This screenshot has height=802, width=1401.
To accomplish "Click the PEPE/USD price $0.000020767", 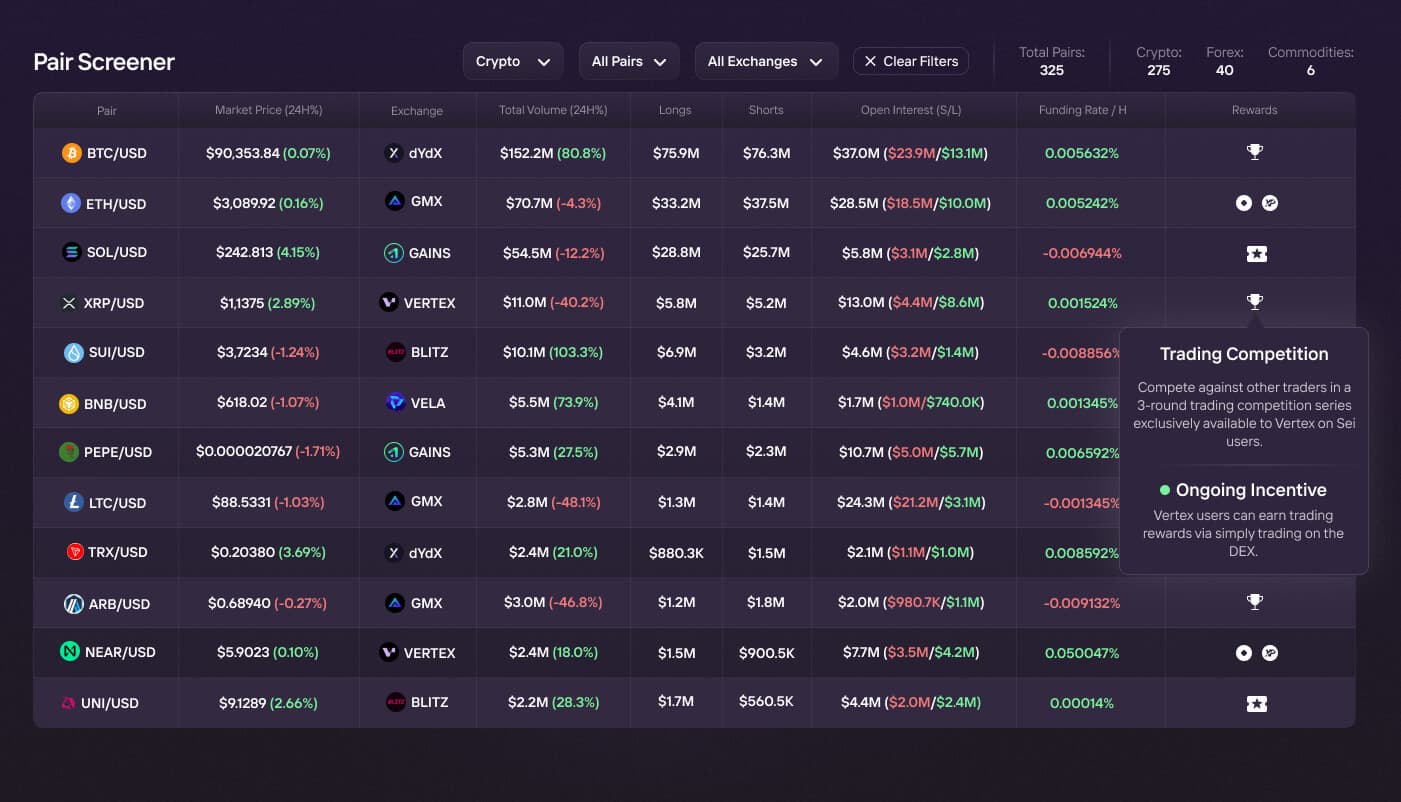I will pyautogui.click(x=244, y=452).
